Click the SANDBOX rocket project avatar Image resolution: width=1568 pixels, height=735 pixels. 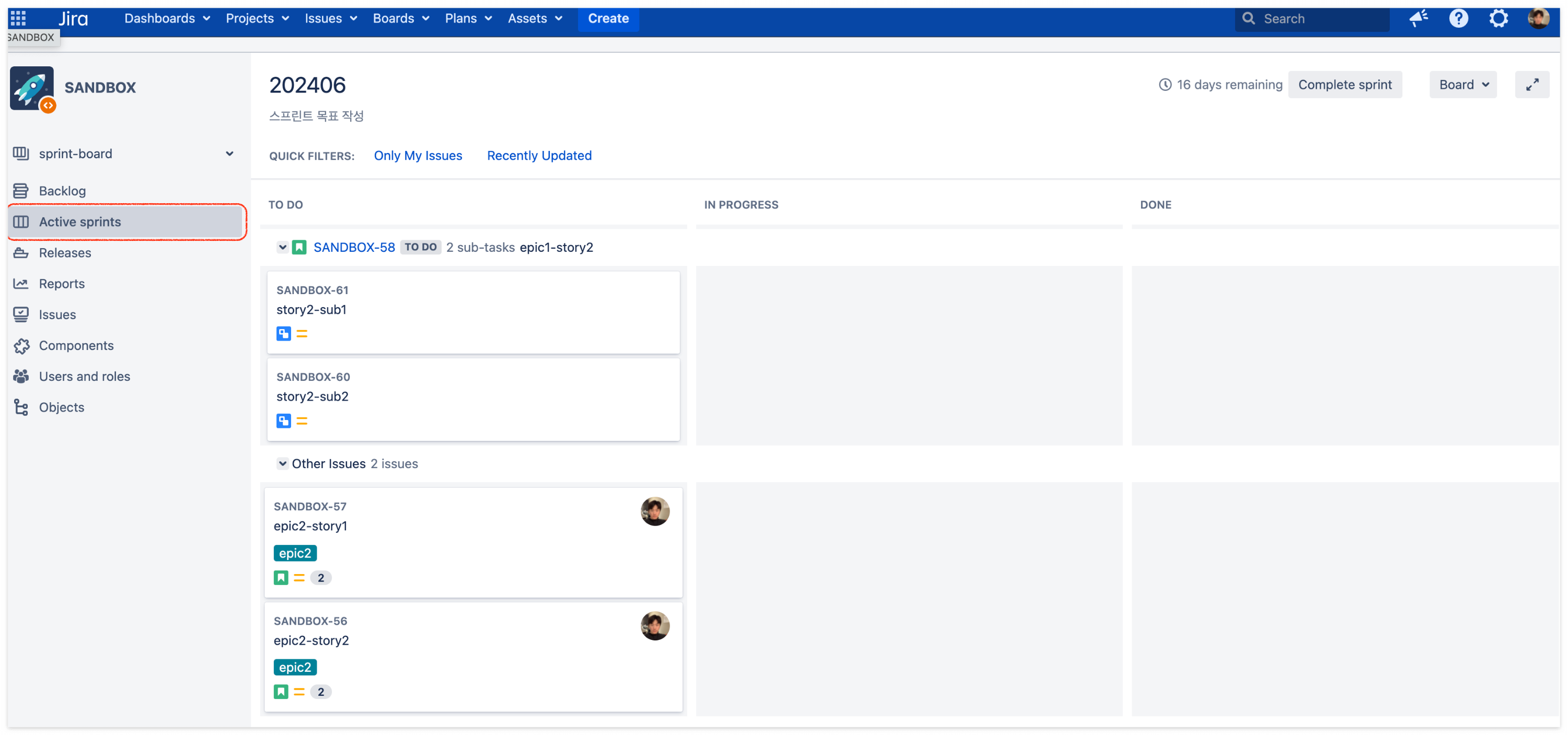[32, 88]
